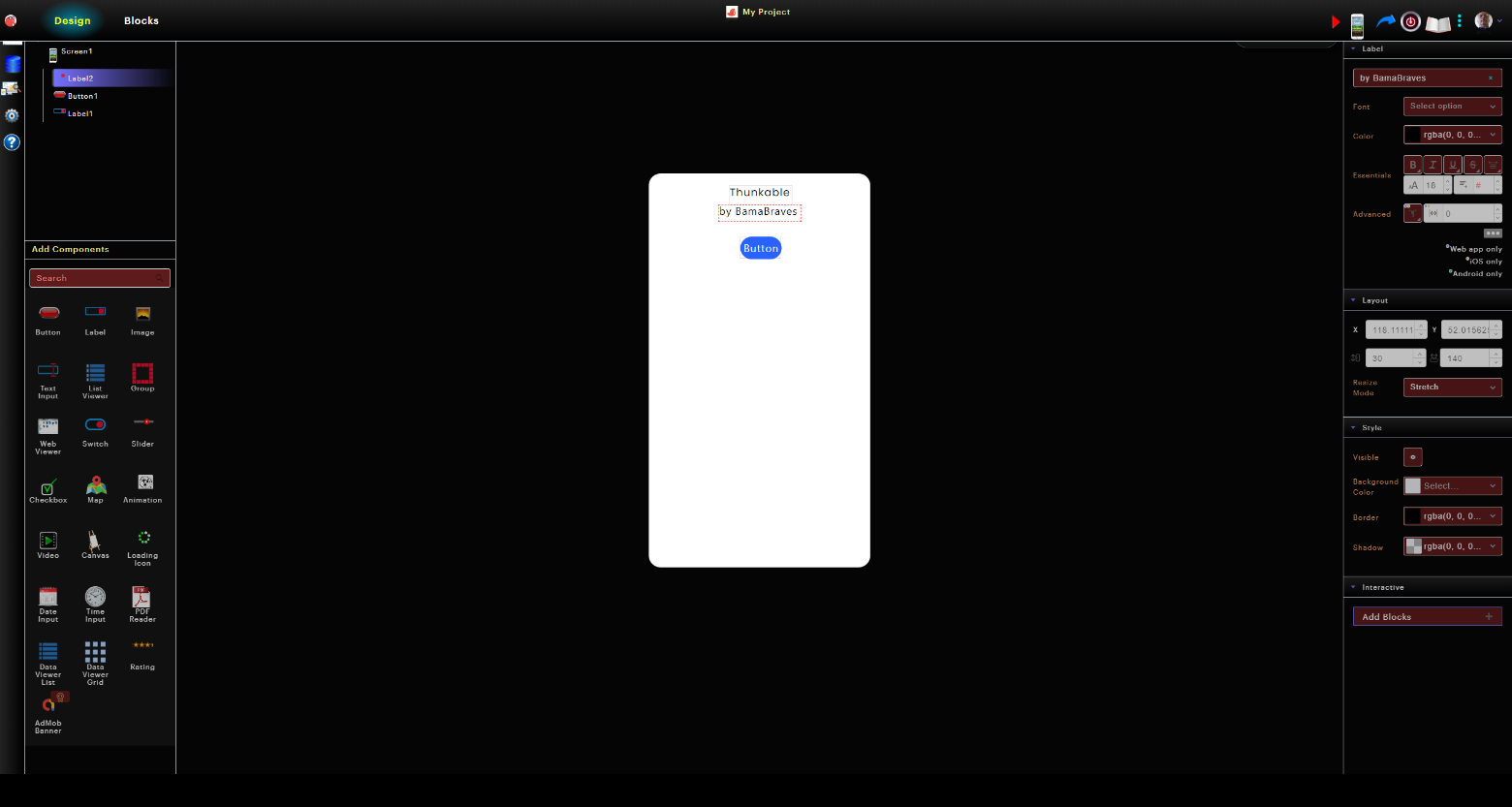The width and height of the screenshot is (1512, 807).
Task: Open the Data sources database icon
Action: [x=12, y=65]
